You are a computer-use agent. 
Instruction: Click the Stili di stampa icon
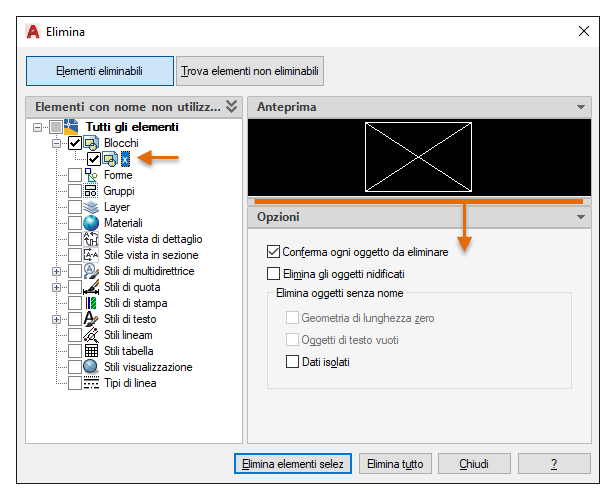[91, 303]
